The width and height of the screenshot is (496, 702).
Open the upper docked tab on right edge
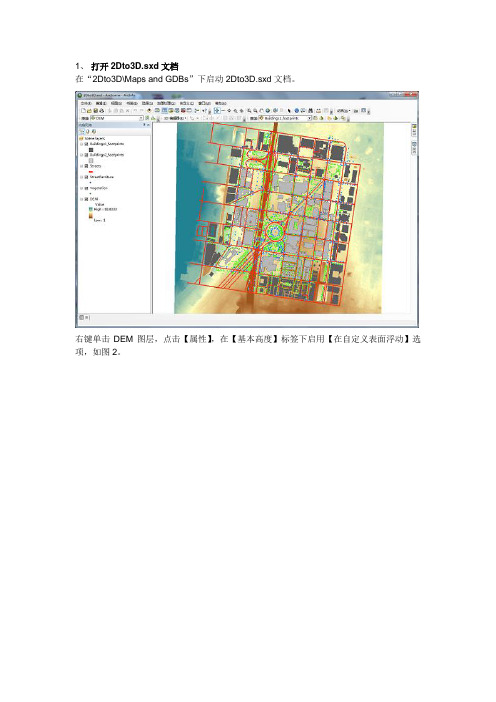(414, 130)
